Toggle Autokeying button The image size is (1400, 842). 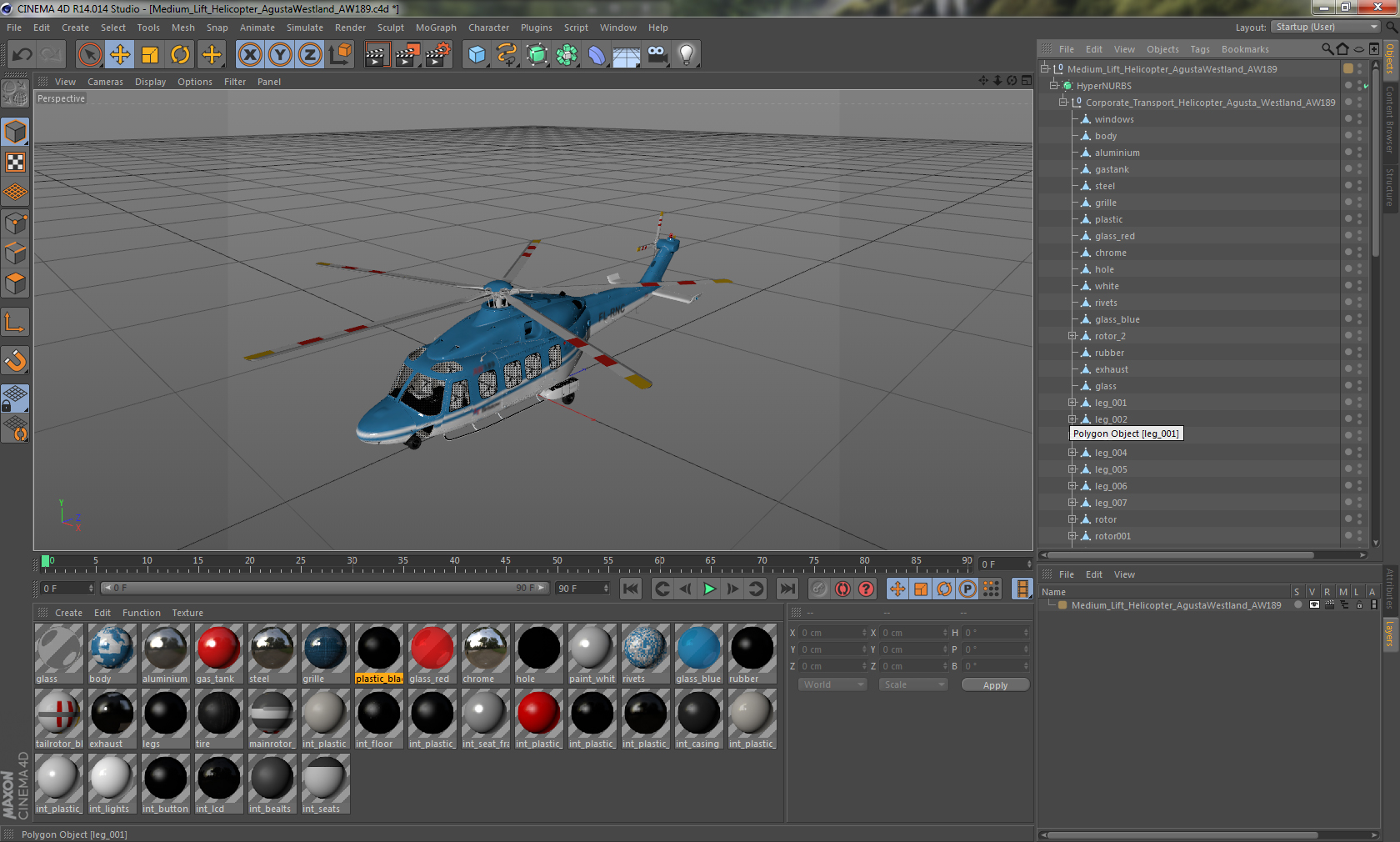pyautogui.click(x=842, y=589)
